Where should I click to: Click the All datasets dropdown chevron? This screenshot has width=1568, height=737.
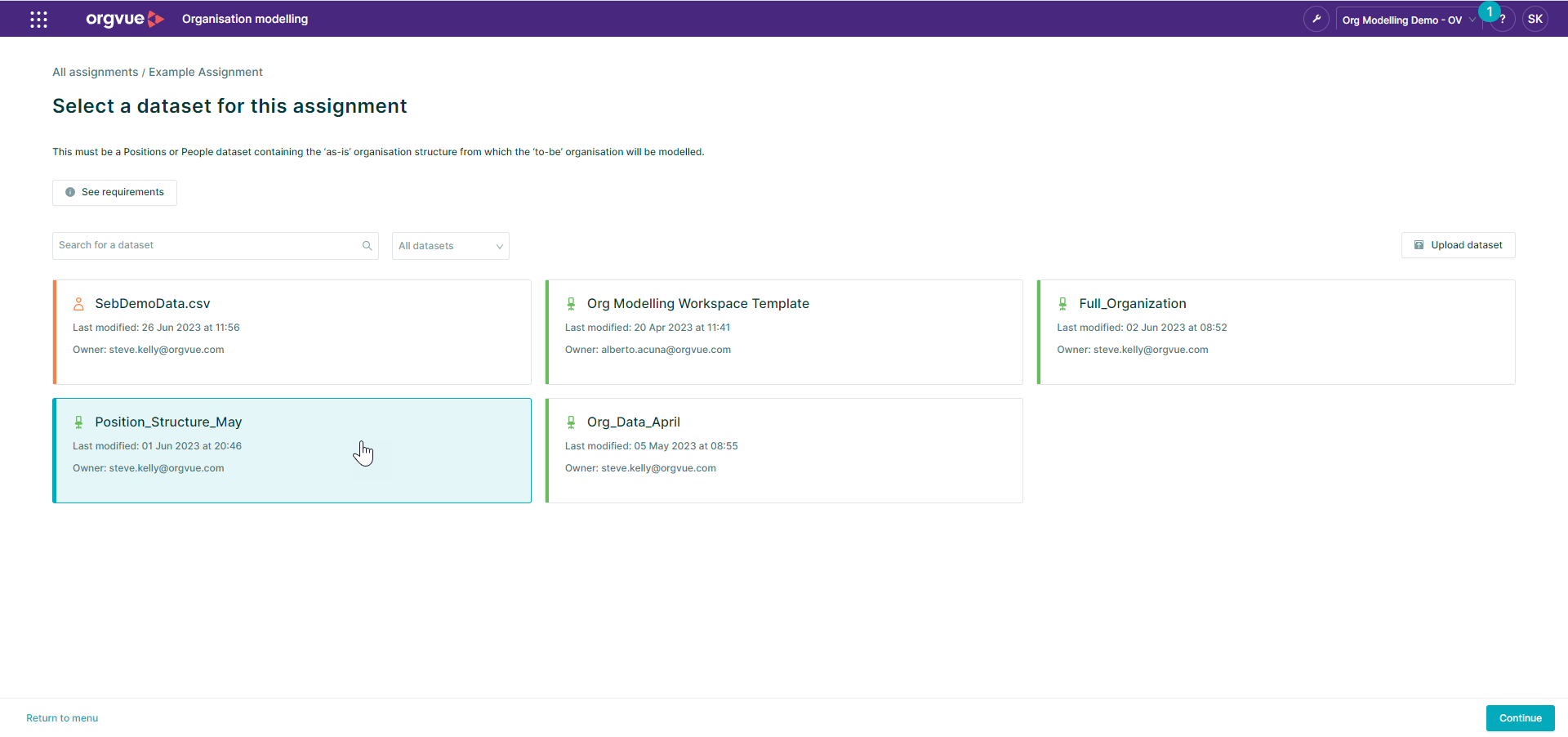[500, 246]
